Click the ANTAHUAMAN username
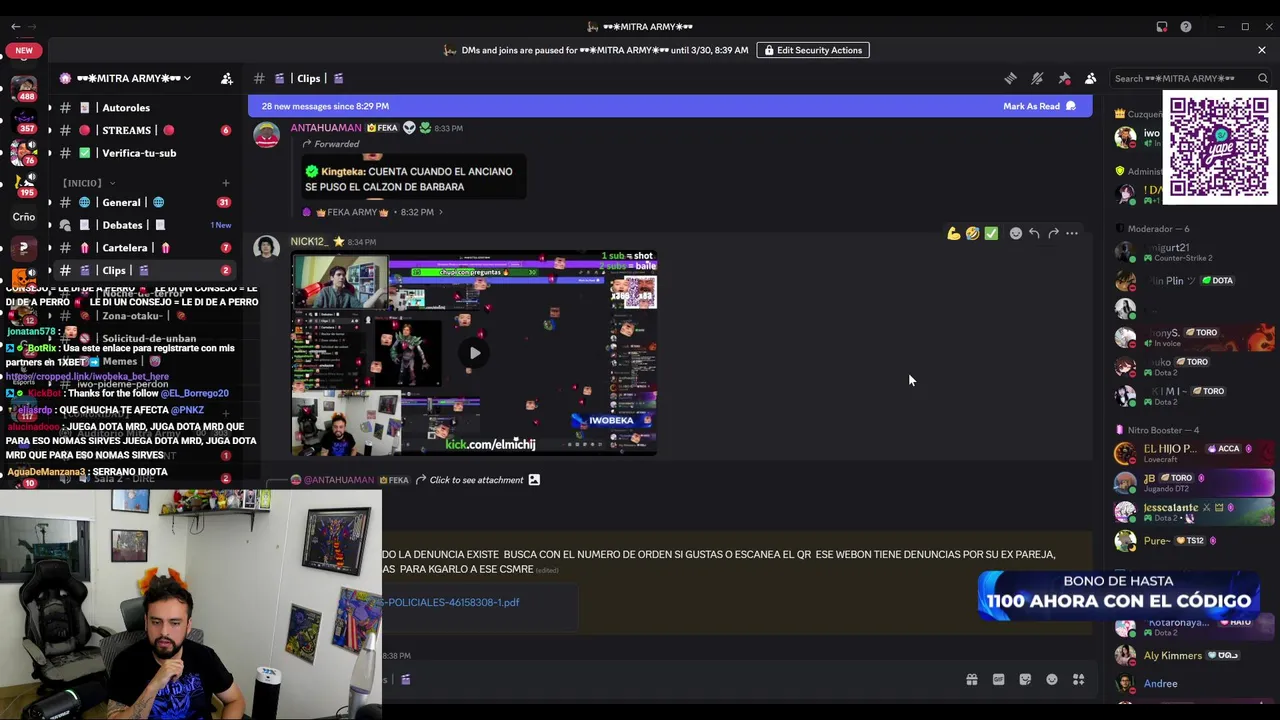1280x720 pixels. tap(326, 128)
